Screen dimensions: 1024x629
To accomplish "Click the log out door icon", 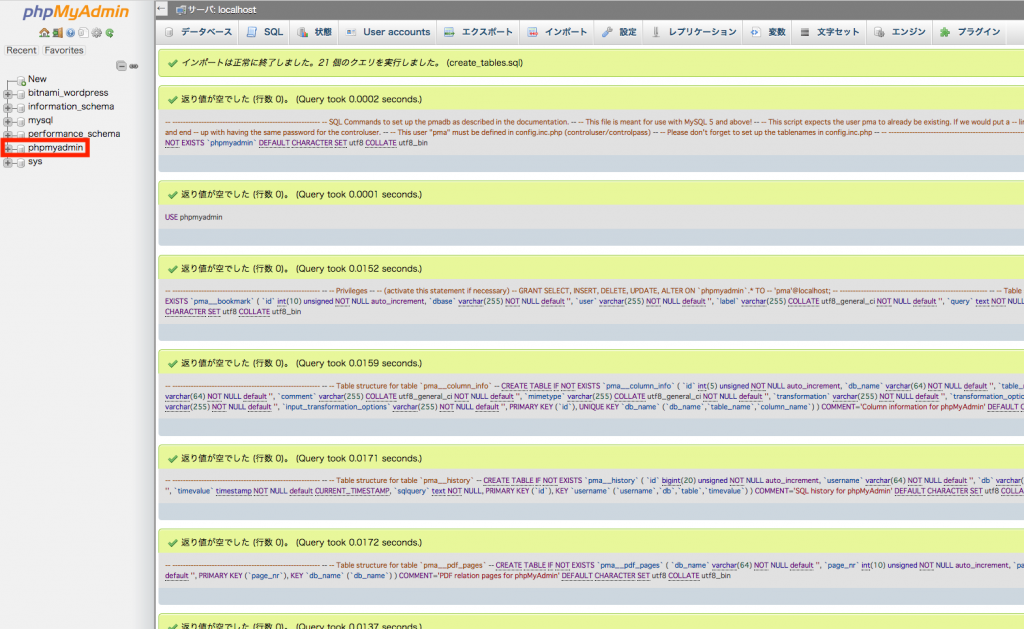I will 57,33.
